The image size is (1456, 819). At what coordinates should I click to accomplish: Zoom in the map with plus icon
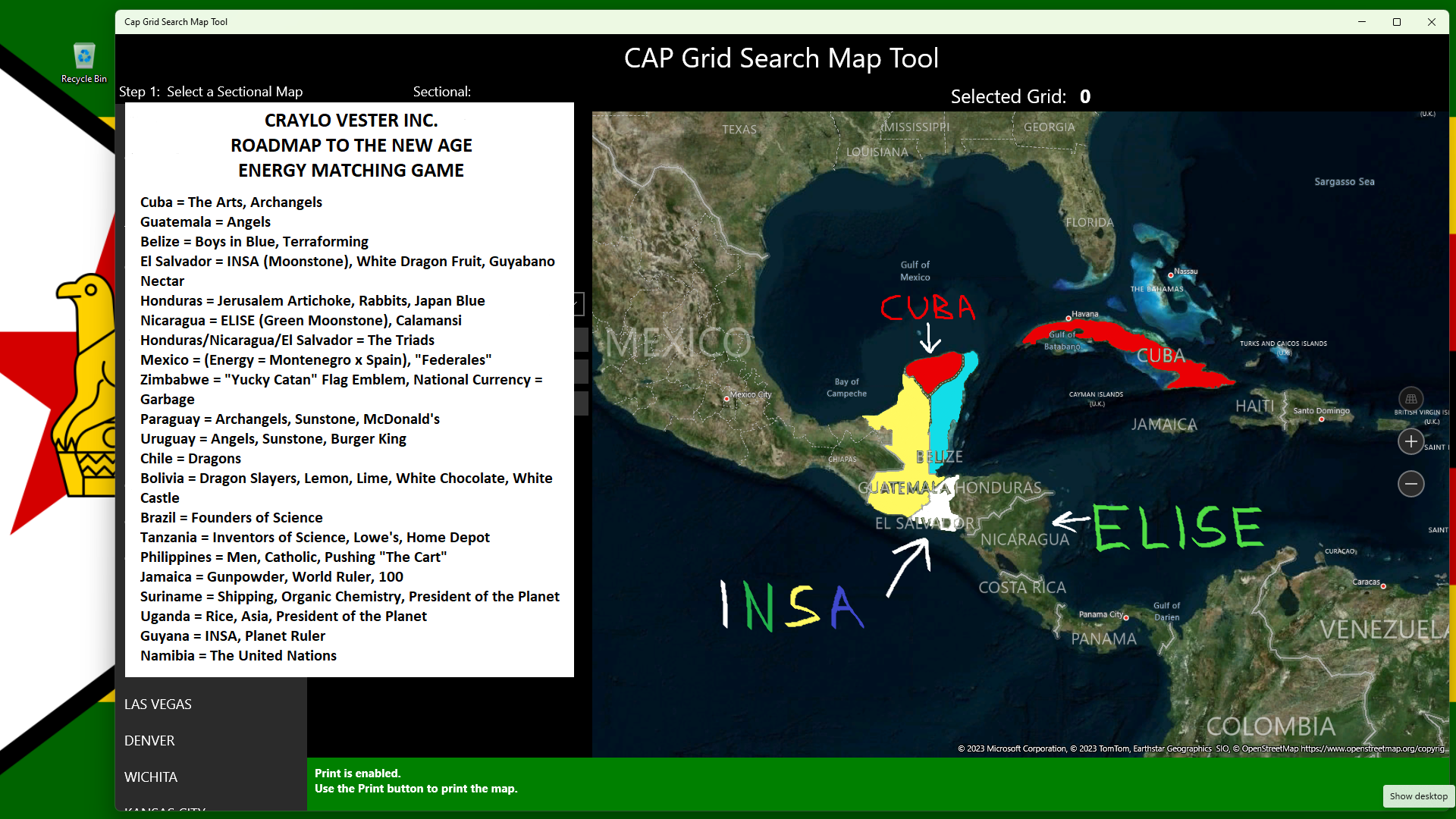point(1410,441)
